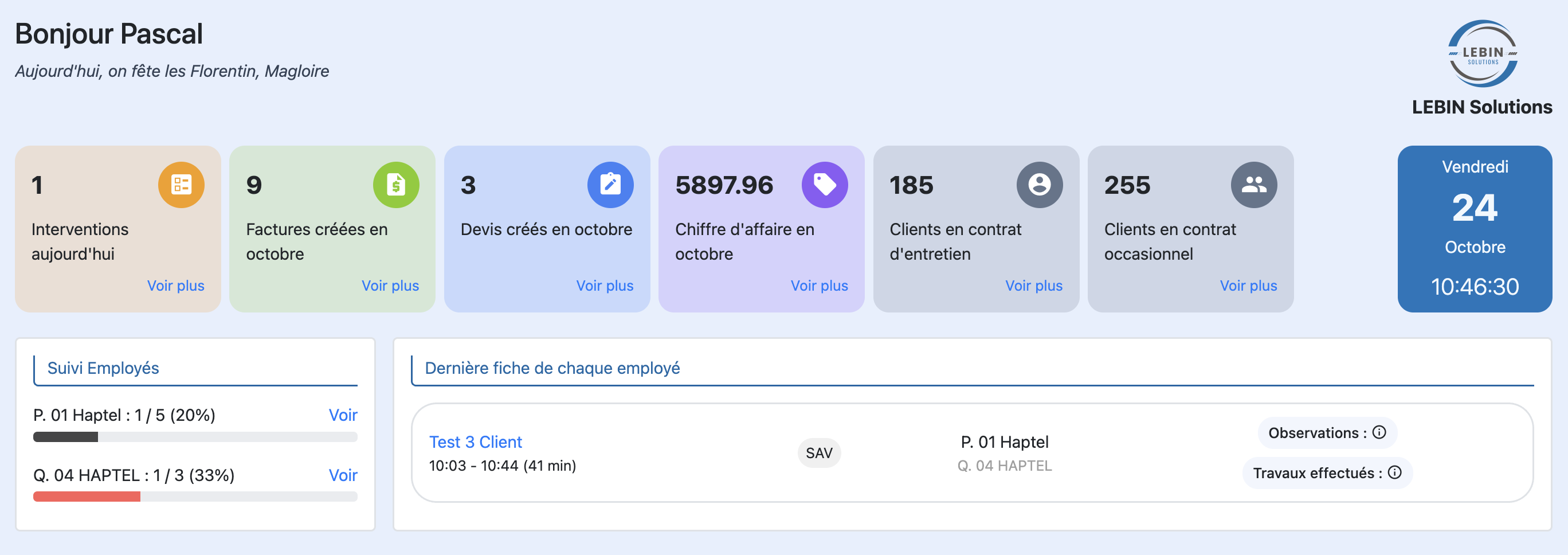Click the Observations info icon

(x=1379, y=432)
